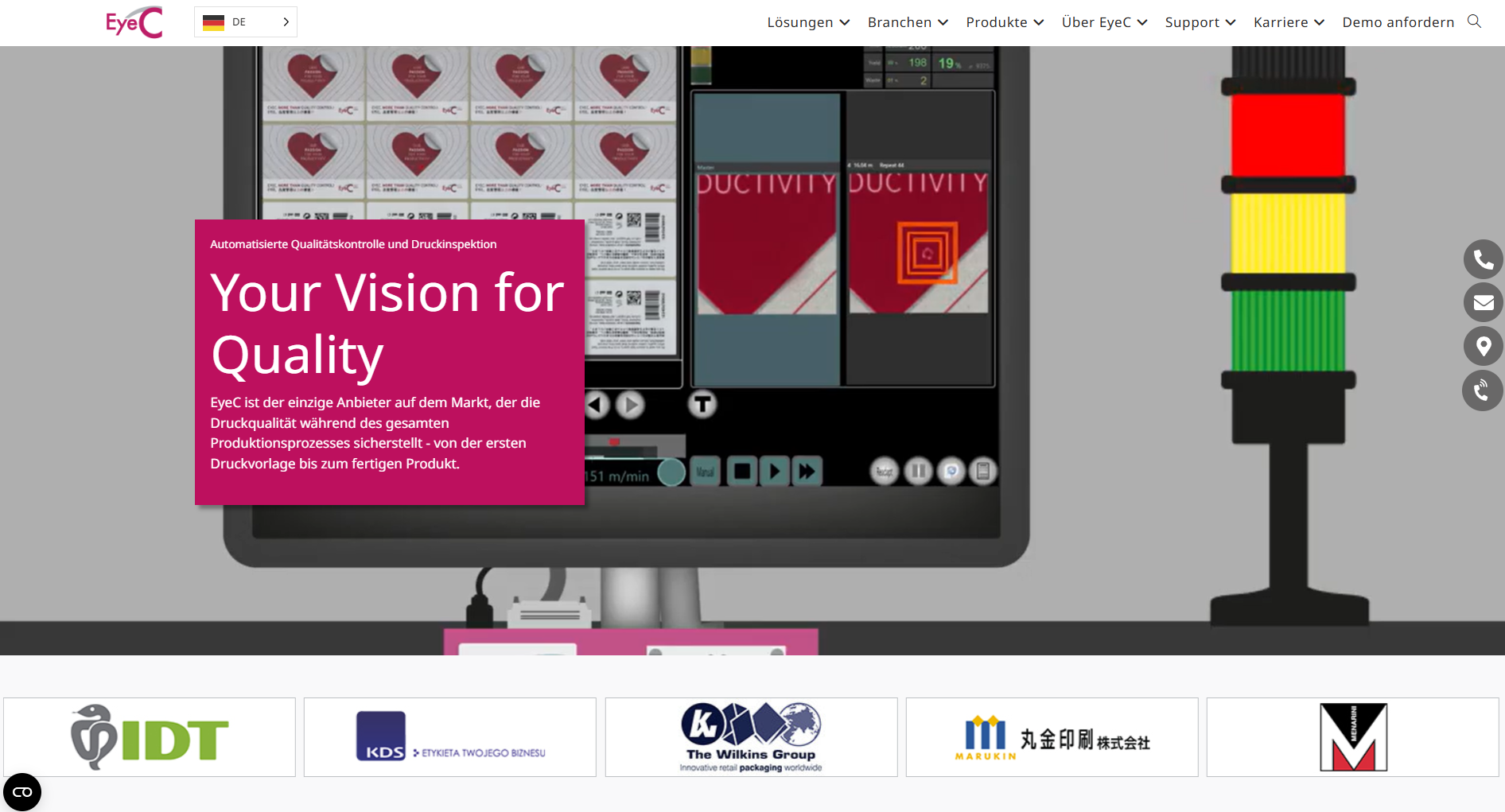Click the location pin icon

coord(1484,346)
